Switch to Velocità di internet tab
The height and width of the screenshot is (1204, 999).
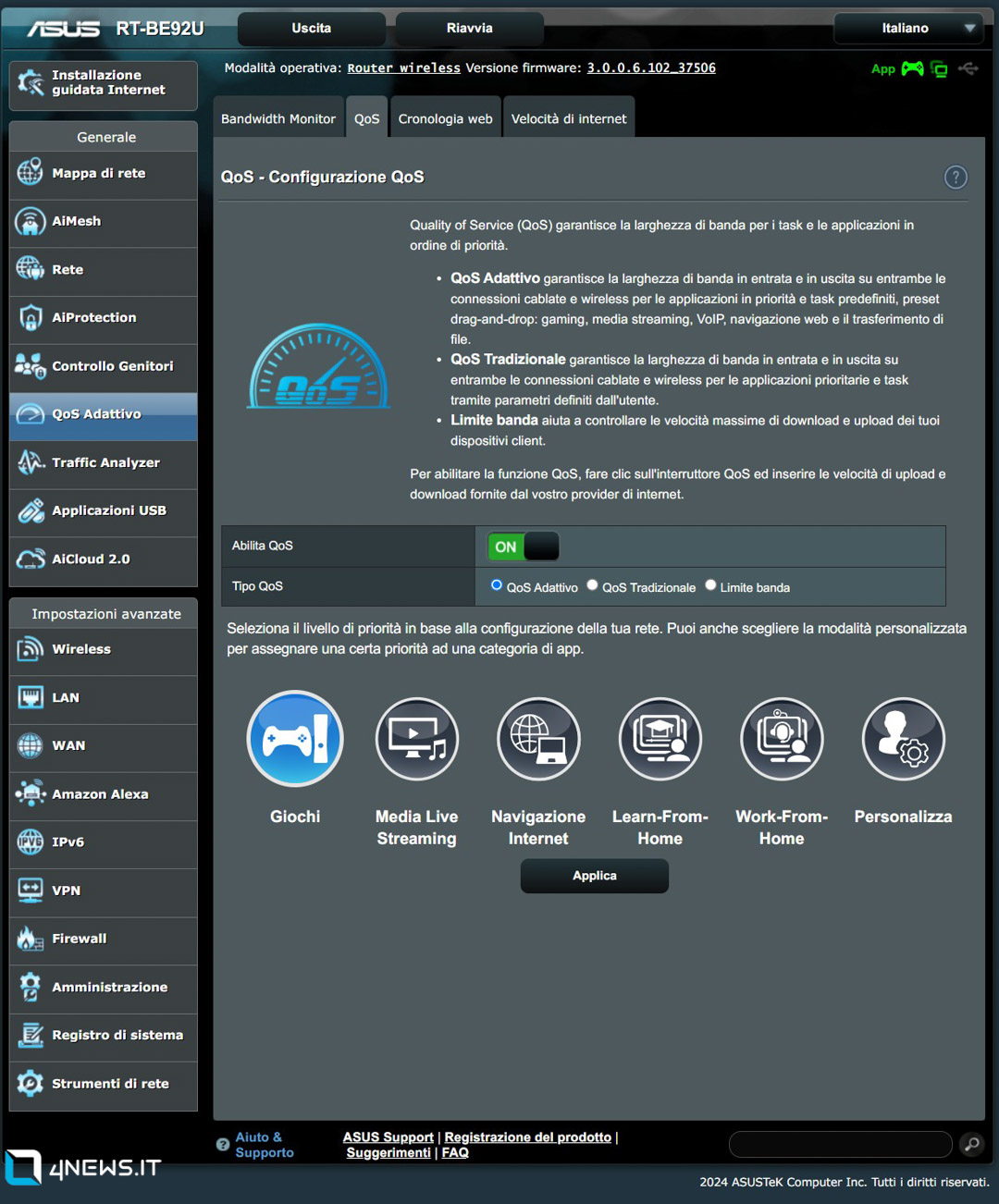(x=569, y=117)
